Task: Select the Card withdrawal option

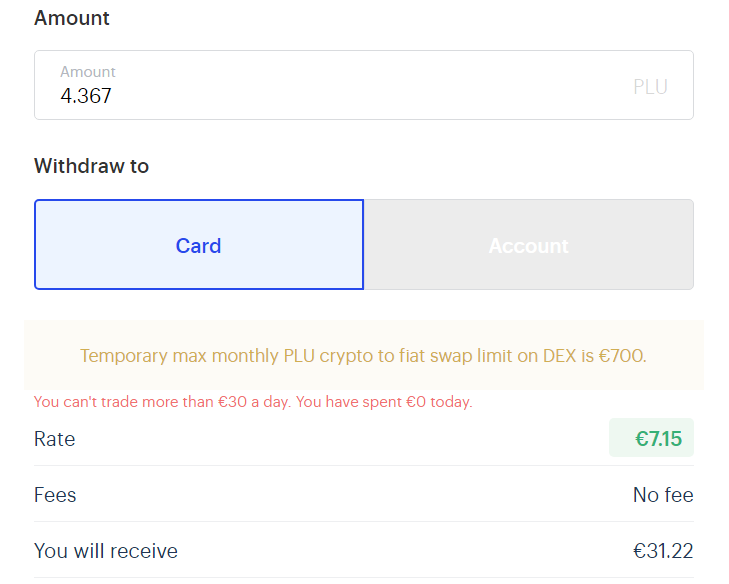Action: coord(199,245)
